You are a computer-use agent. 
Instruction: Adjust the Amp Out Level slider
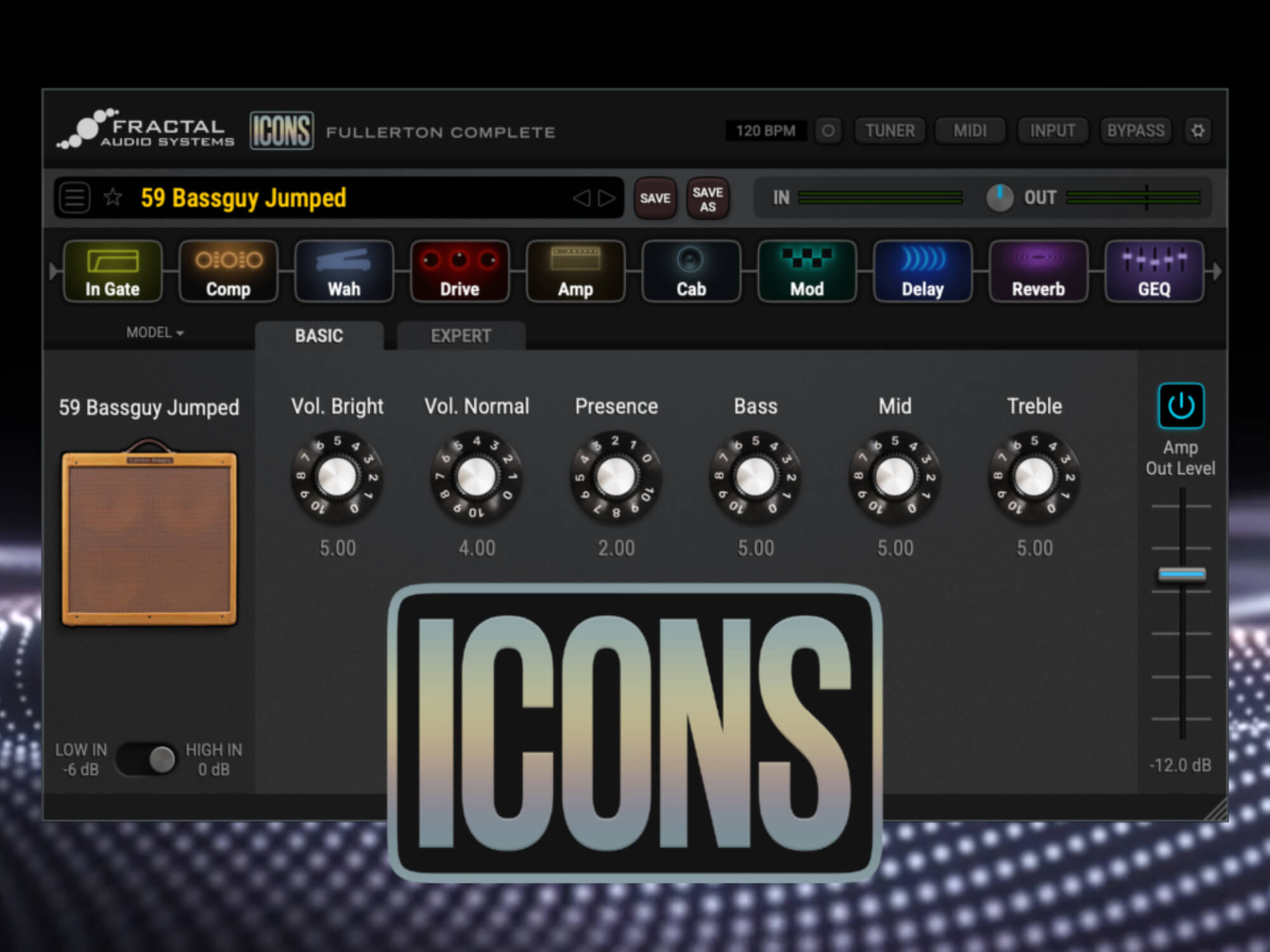pyautogui.click(x=1181, y=573)
